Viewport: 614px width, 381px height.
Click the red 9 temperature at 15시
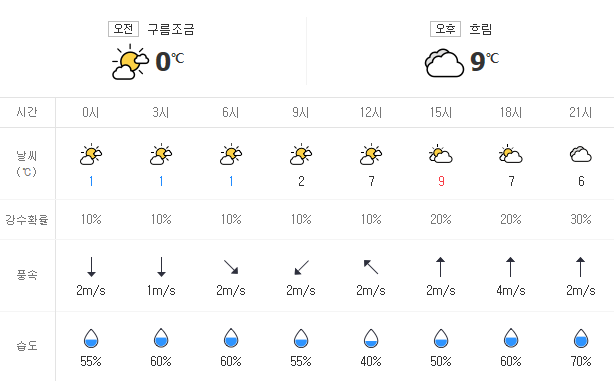441,181
